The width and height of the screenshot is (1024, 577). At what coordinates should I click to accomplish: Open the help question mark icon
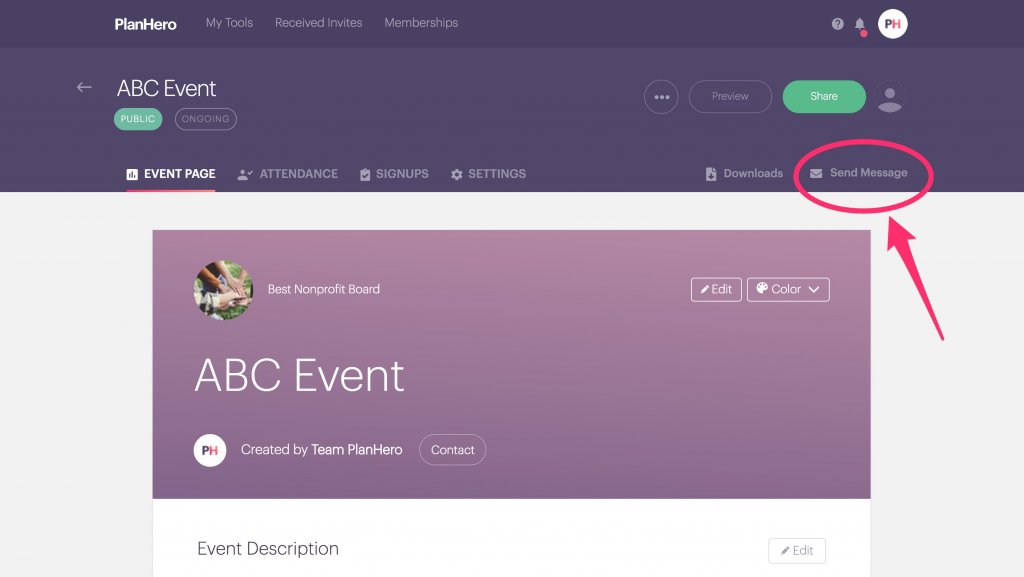pyautogui.click(x=838, y=23)
